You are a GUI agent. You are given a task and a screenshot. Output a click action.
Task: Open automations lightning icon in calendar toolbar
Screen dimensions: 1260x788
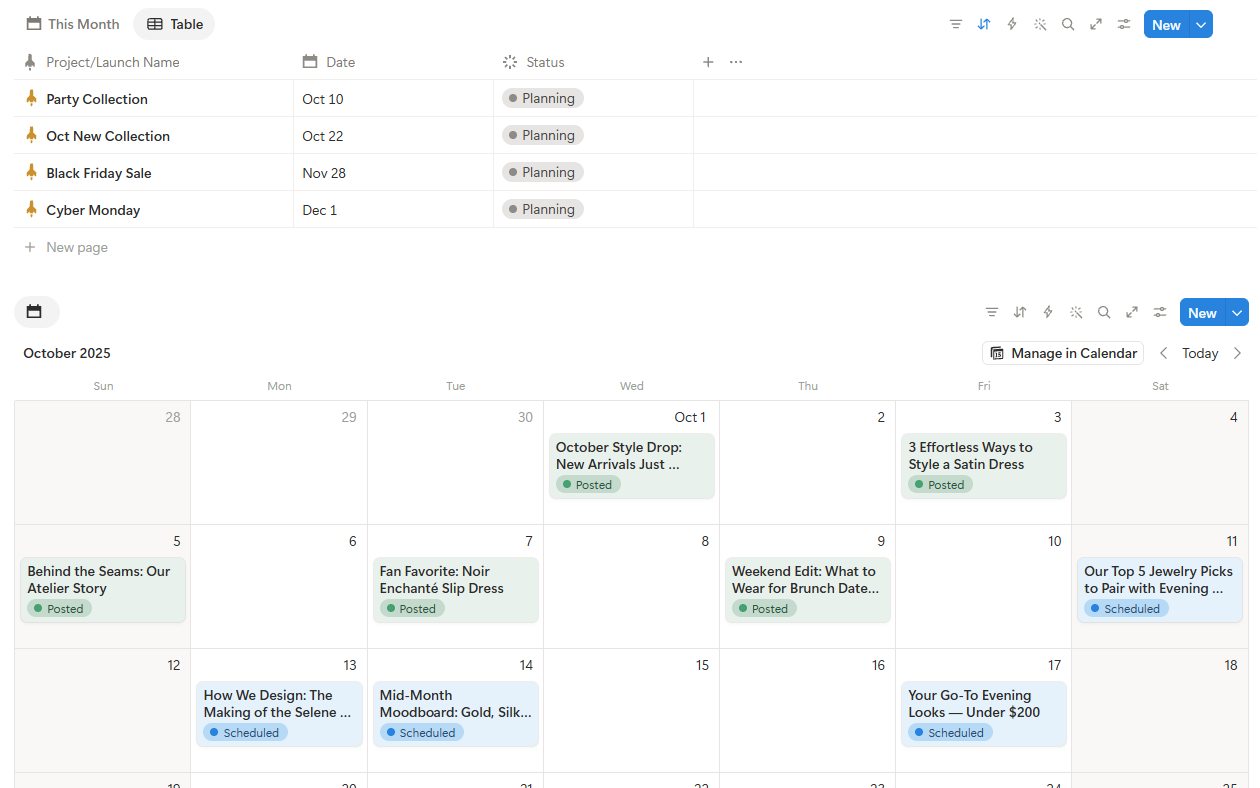click(1048, 312)
